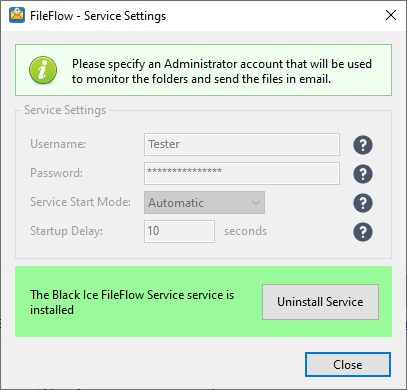Open the Automatic start mode dropdown

click(204, 202)
